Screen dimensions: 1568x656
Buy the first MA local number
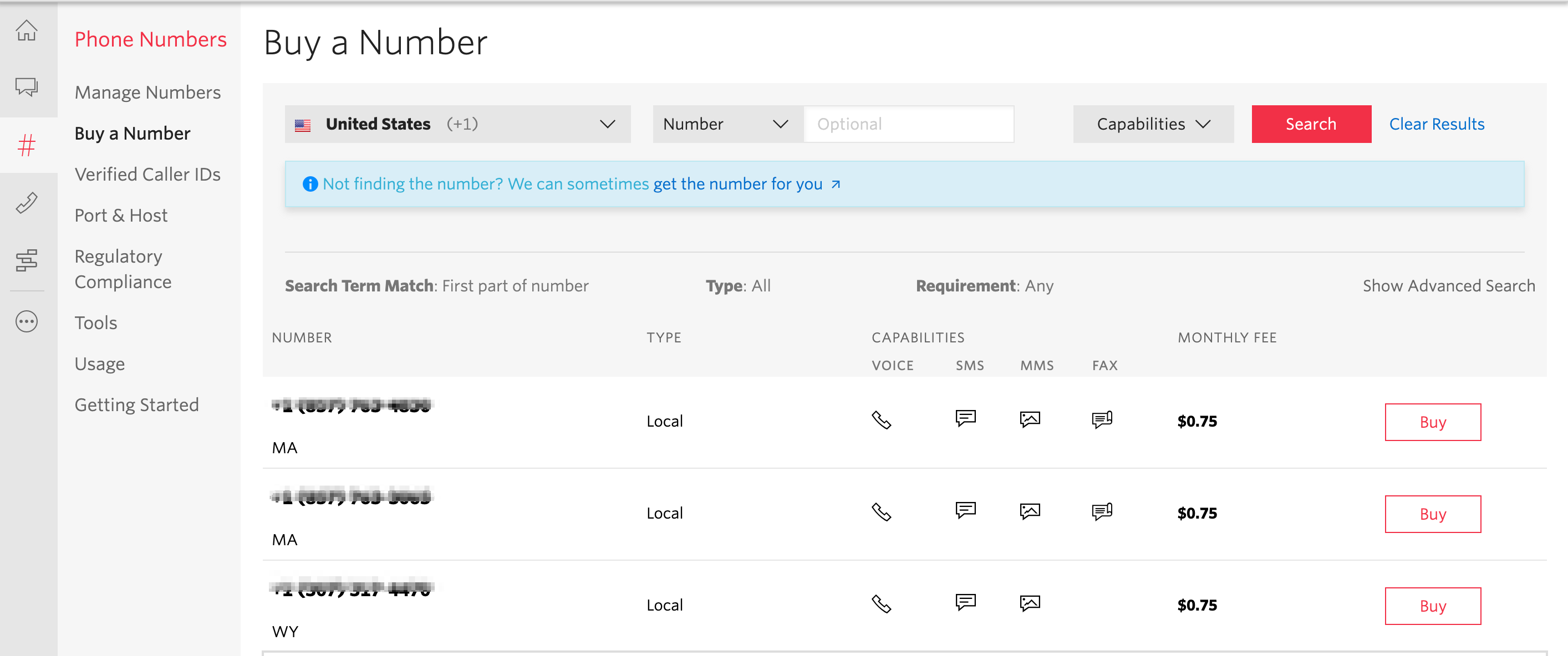1433,422
